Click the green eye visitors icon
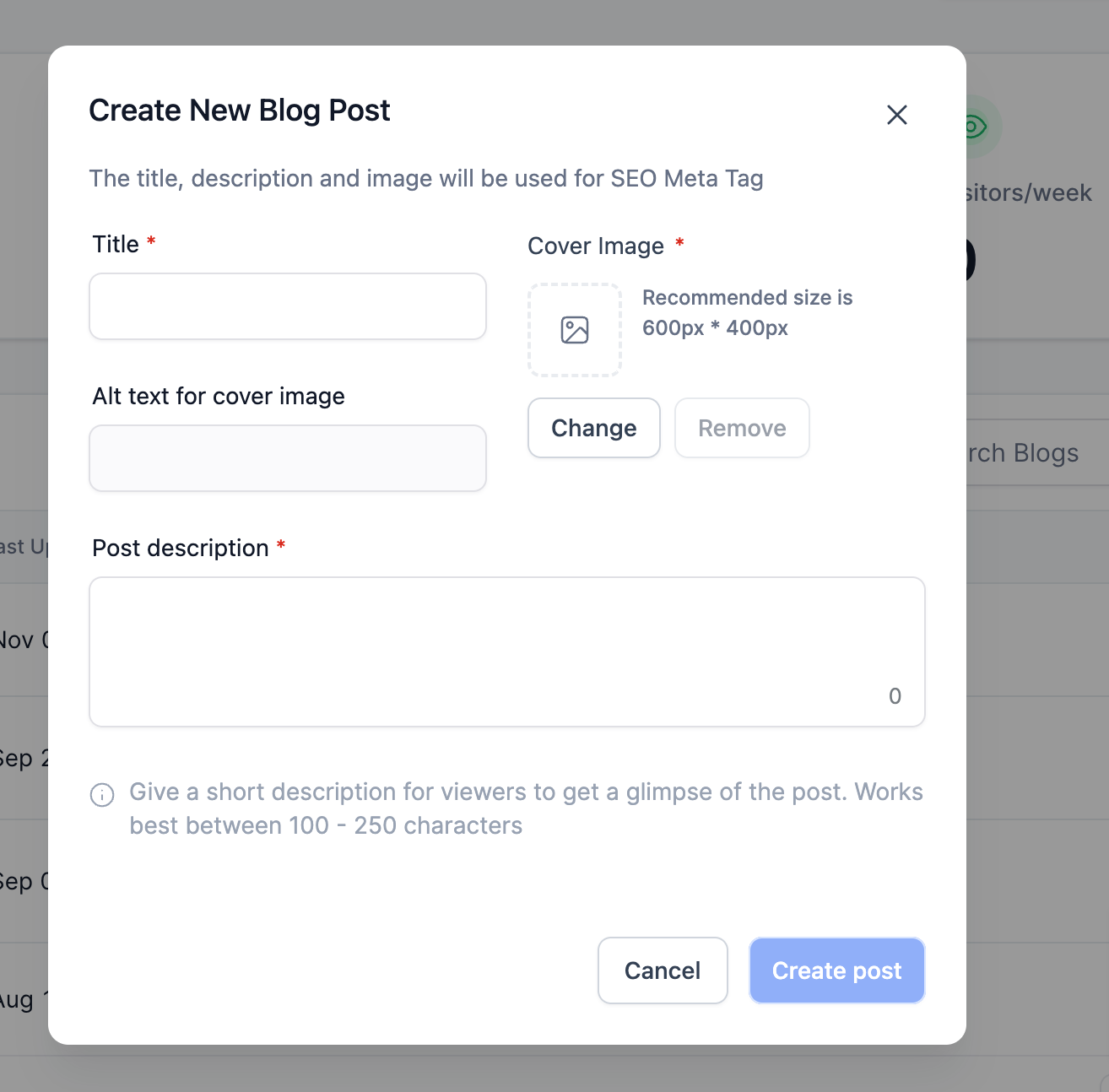1109x1092 pixels. (x=975, y=127)
